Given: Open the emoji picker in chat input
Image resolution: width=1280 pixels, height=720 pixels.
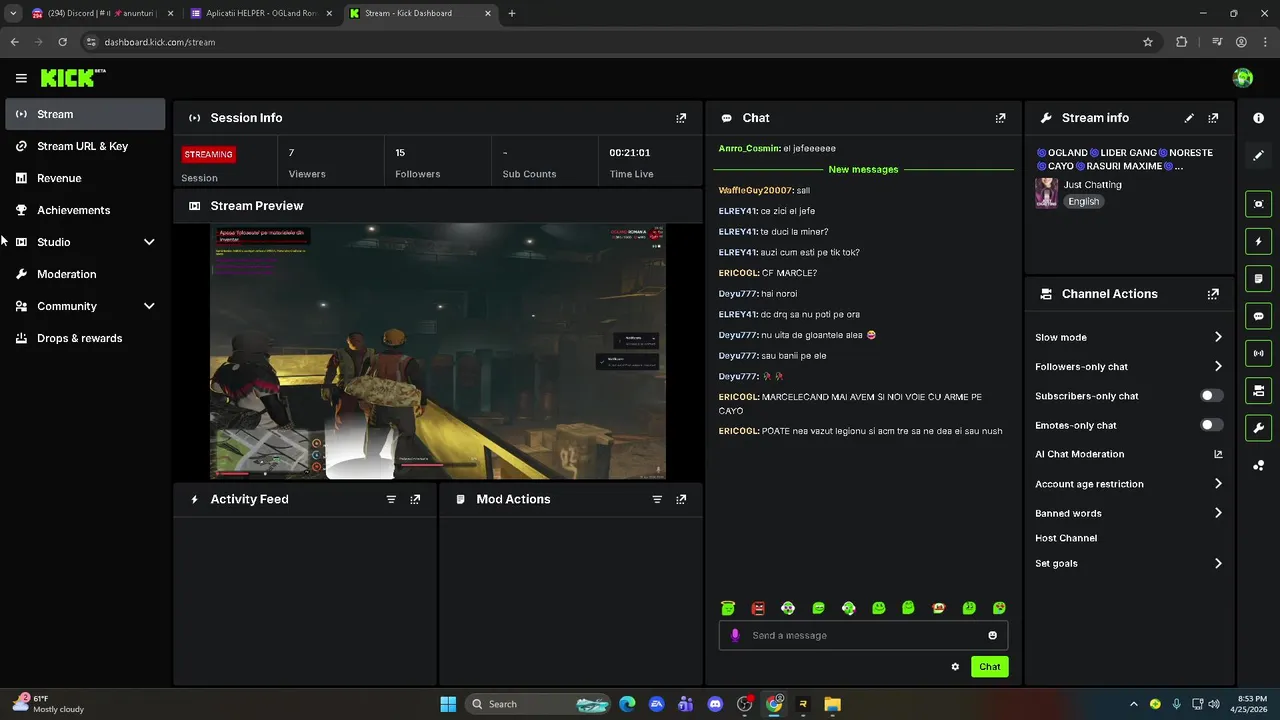Looking at the screenshot, I should tap(992, 635).
